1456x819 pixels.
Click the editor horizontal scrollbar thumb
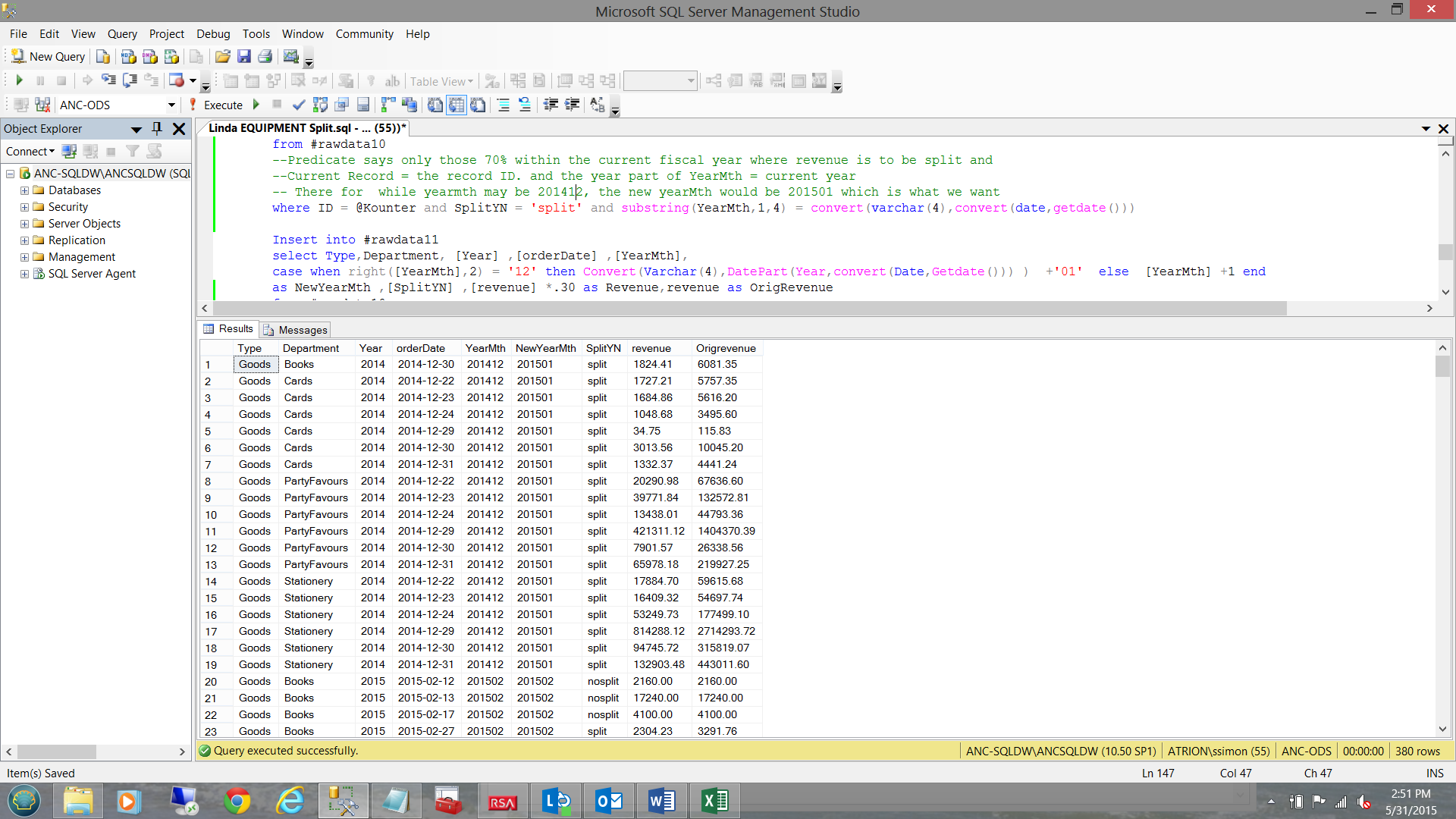click(749, 309)
